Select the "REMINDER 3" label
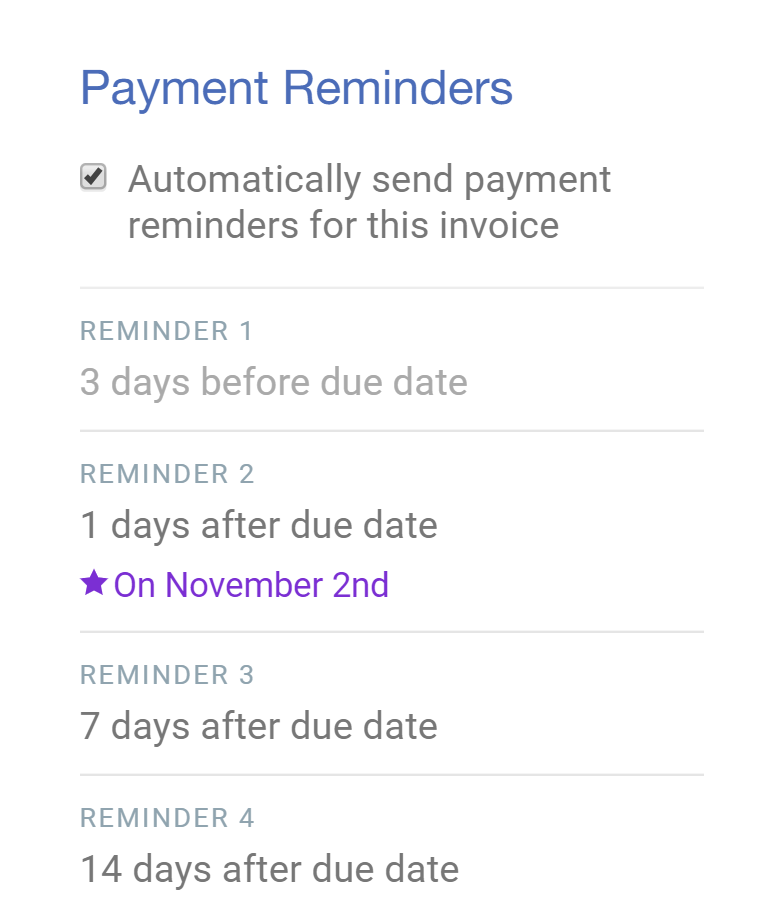Image resolution: width=767 pixels, height=916 pixels. coord(167,675)
